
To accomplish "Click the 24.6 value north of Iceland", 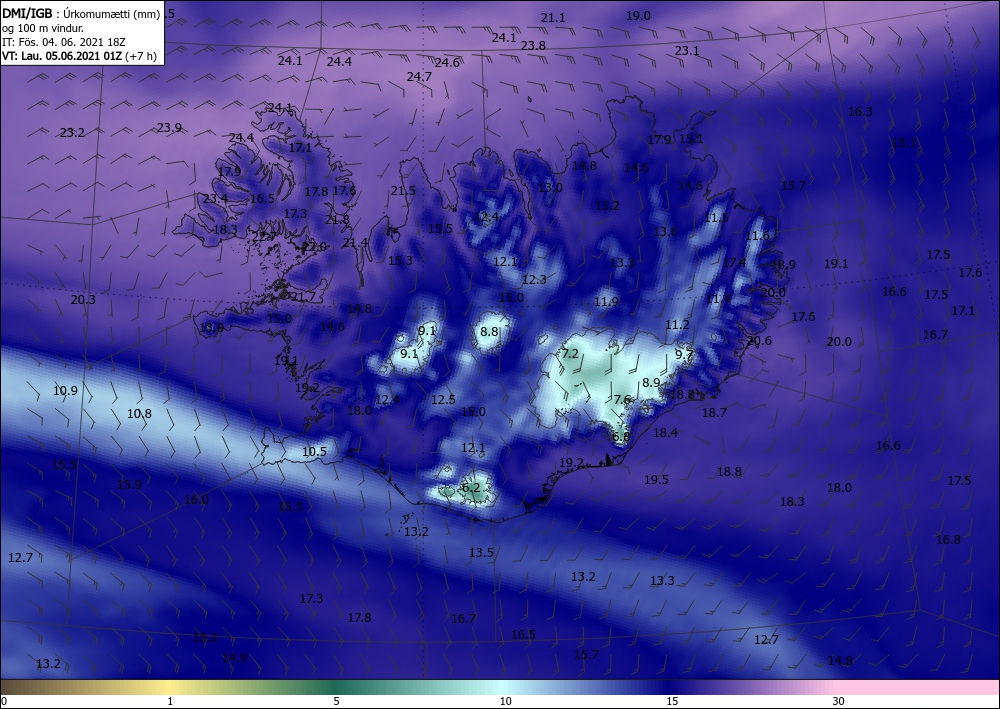I will pos(447,62).
